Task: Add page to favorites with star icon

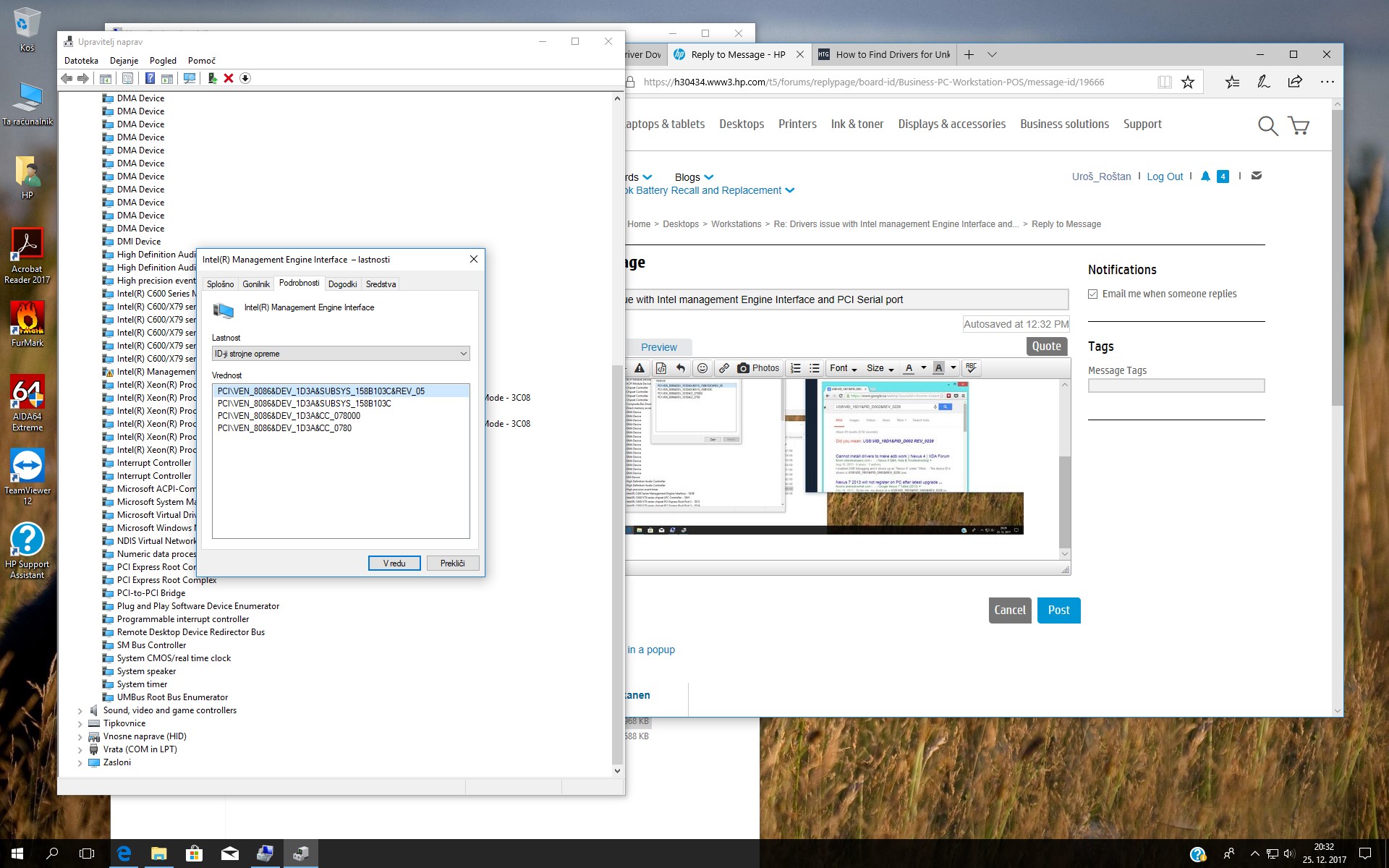Action: [x=1188, y=82]
